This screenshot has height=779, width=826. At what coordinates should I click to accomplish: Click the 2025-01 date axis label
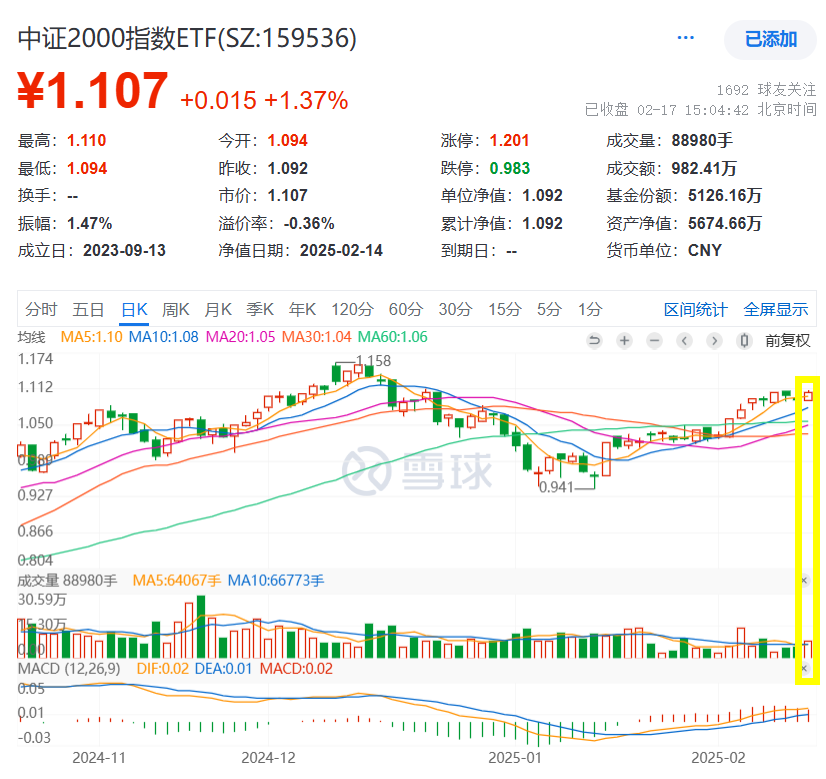click(x=515, y=757)
